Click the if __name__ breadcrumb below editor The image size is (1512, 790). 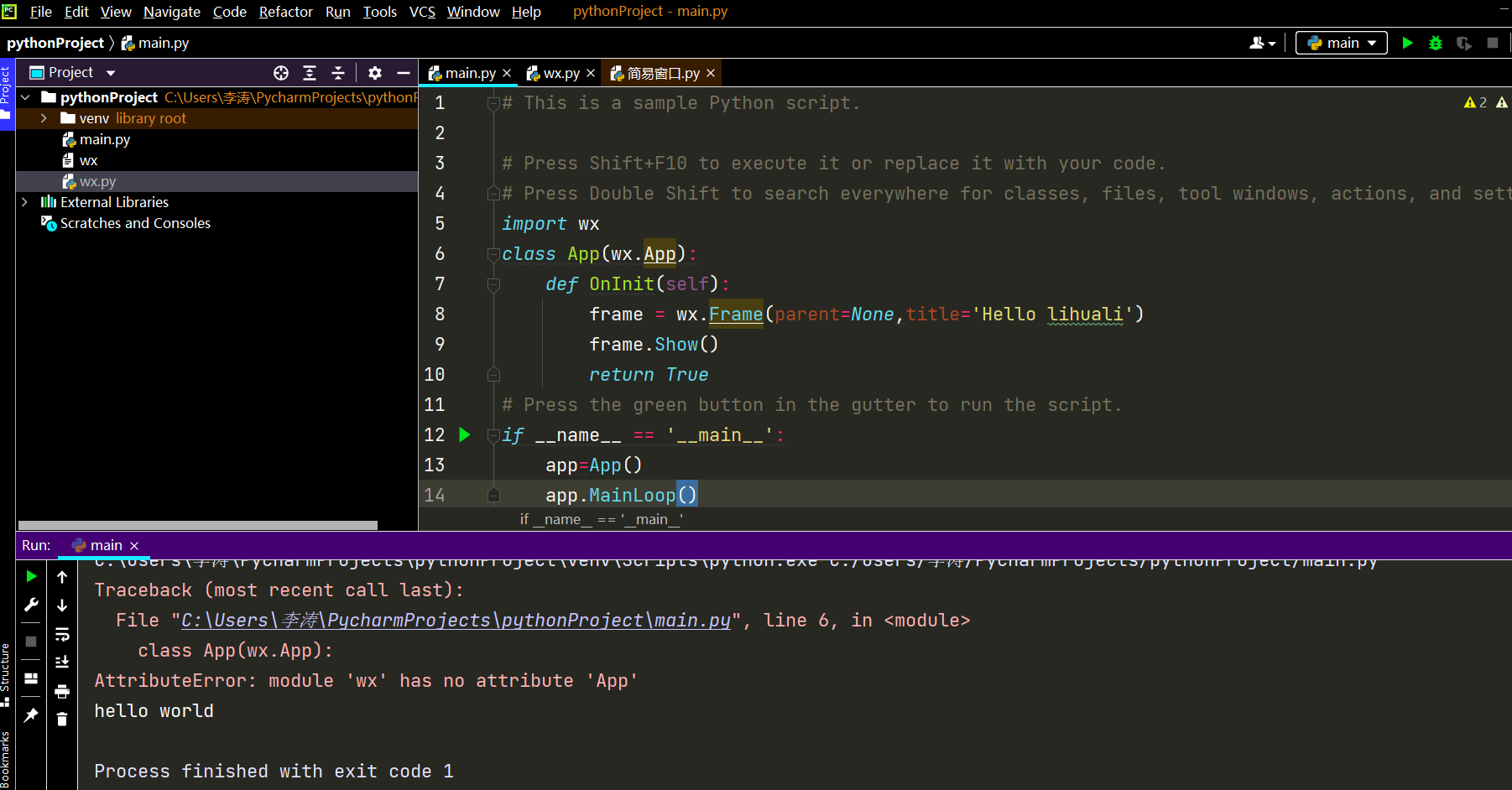[x=601, y=519]
